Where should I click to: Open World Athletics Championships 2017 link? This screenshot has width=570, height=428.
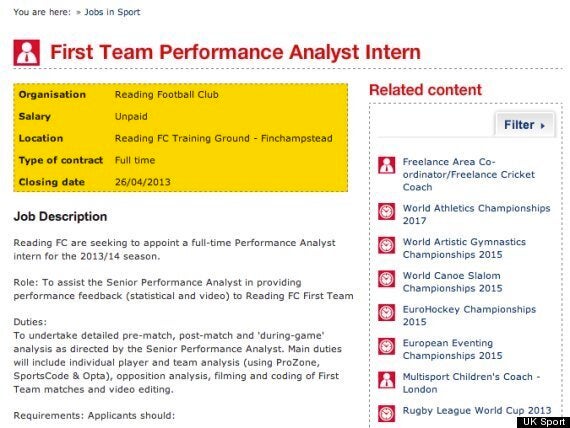coord(476,215)
